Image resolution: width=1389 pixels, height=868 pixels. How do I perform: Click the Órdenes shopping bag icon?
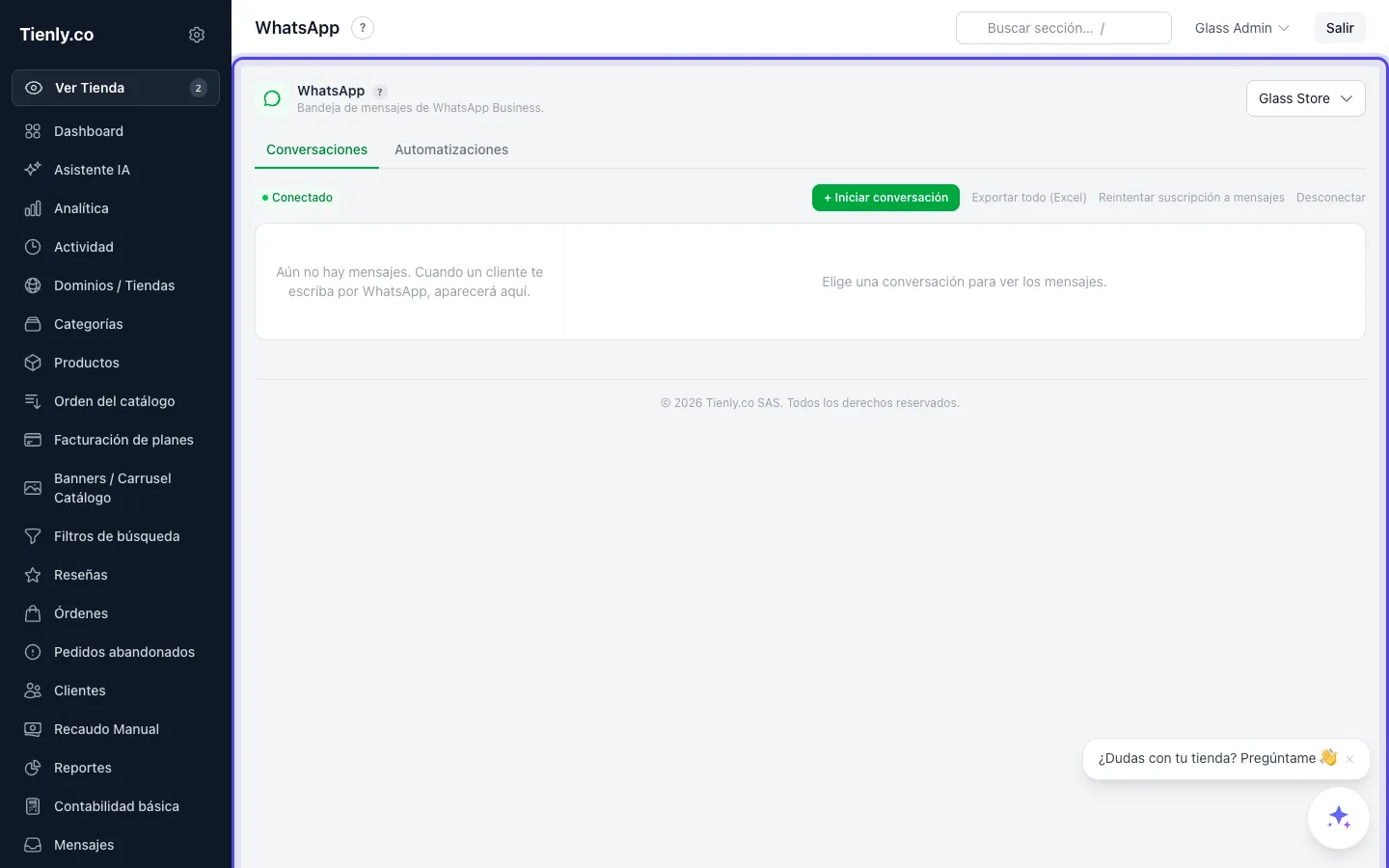click(x=33, y=613)
